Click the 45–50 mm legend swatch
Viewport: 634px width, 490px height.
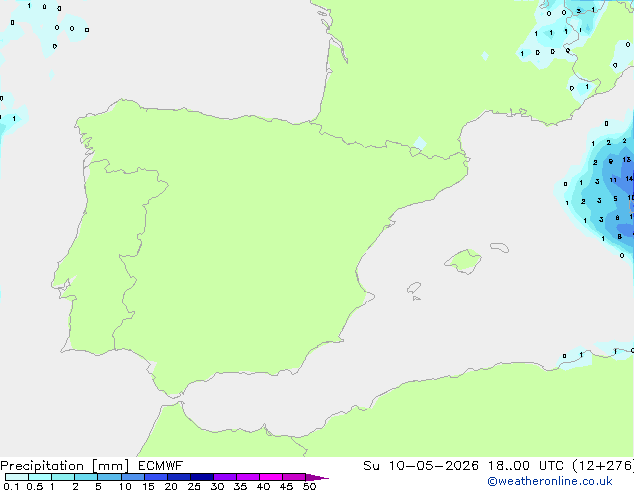(x=294, y=477)
